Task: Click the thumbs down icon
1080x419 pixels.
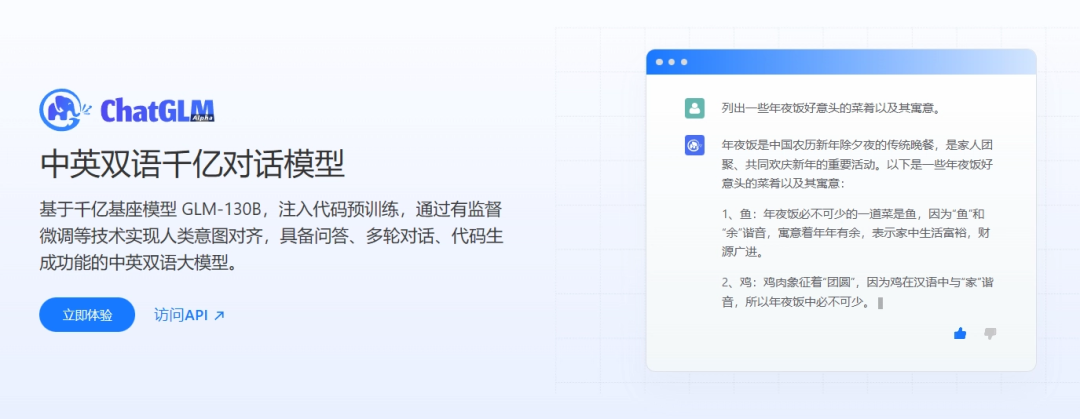Action: tap(990, 333)
